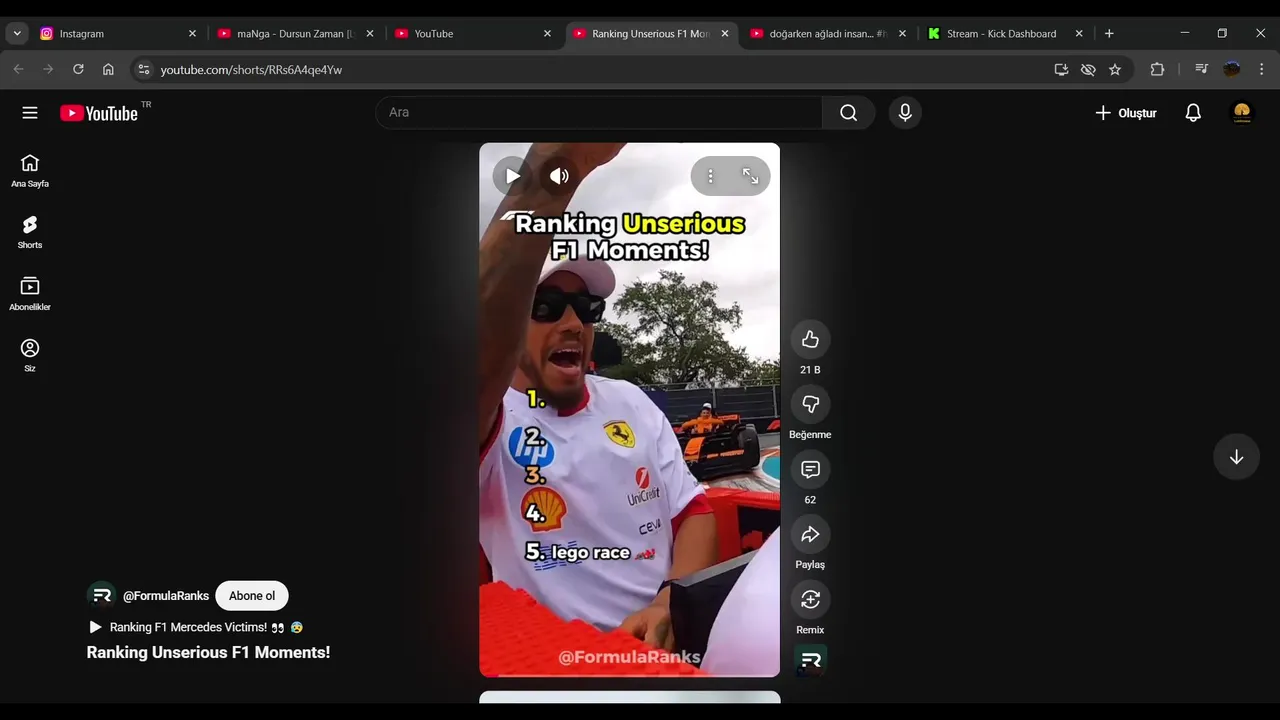Open browser home page
This screenshot has height=720, width=1280.
click(108, 69)
